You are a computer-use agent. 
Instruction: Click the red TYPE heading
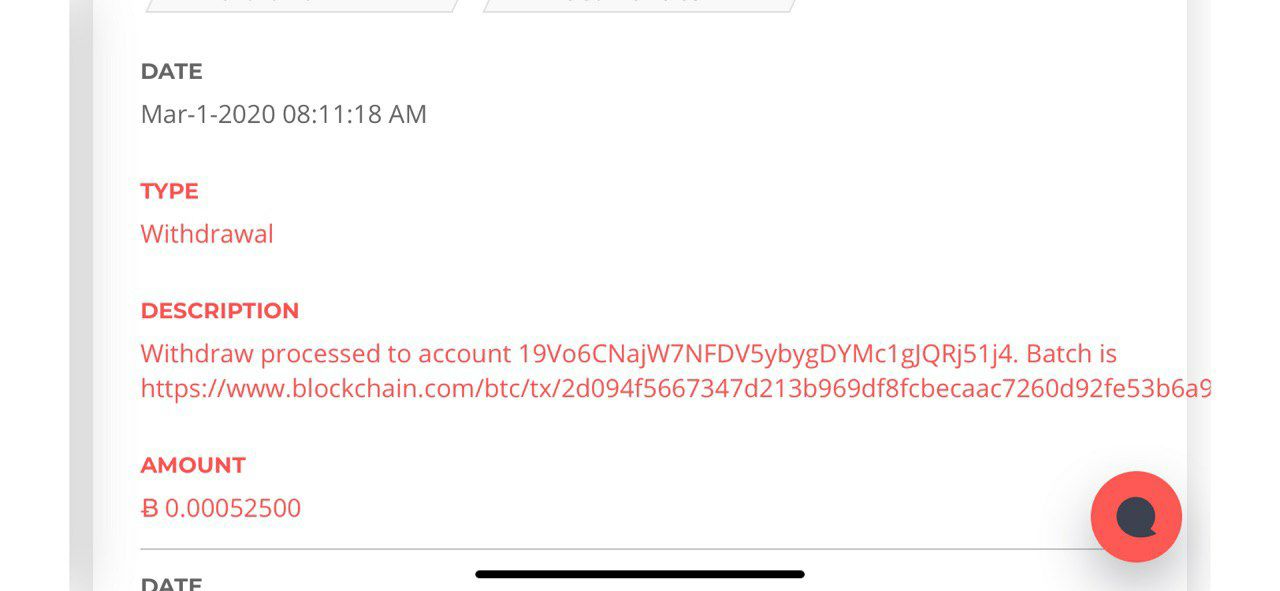(169, 191)
